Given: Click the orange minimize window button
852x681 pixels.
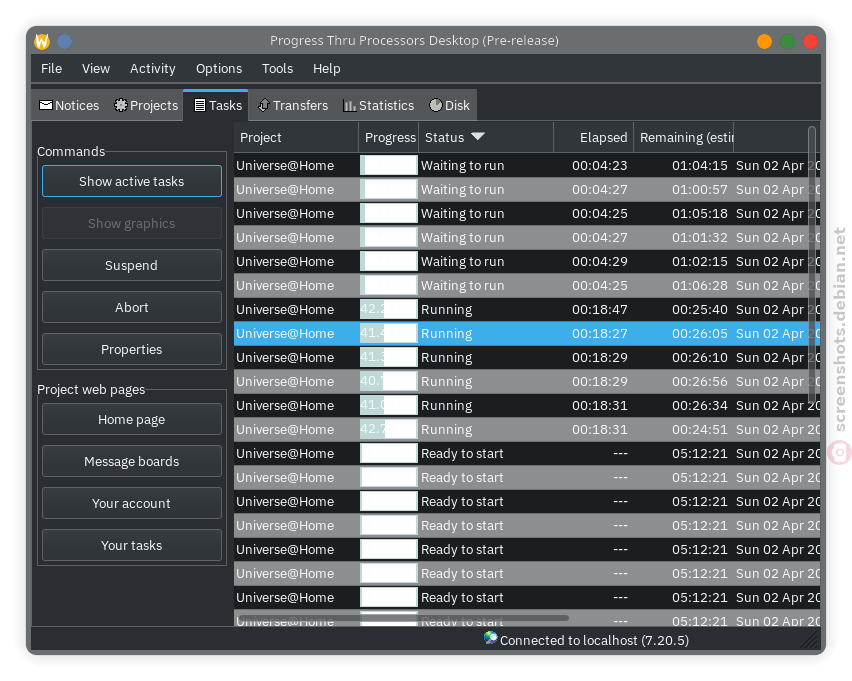Looking at the screenshot, I should [x=764, y=41].
